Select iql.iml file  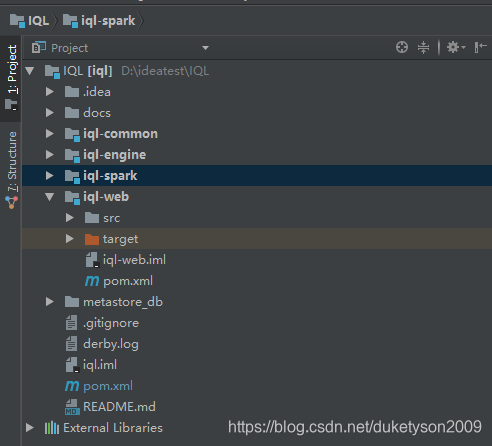tap(100, 365)
